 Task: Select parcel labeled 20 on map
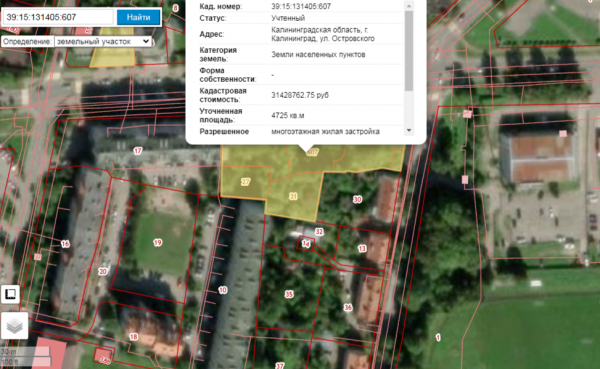(103, 271)
